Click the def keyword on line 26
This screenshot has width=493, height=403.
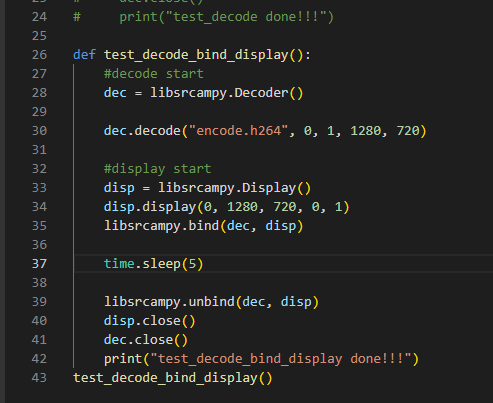click(x=84, y=55)
